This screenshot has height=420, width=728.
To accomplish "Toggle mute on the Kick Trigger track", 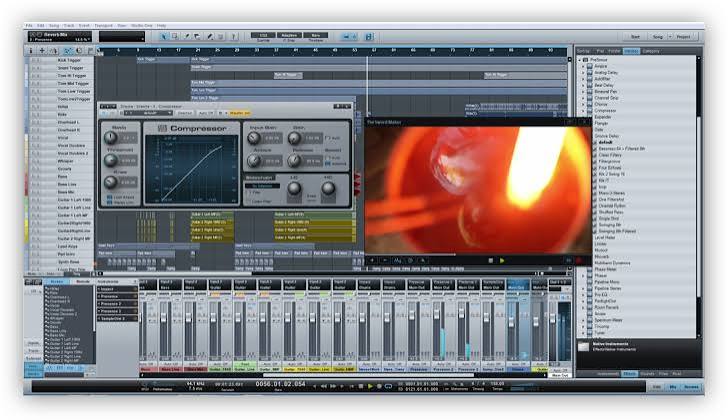I will pos(34,60).
